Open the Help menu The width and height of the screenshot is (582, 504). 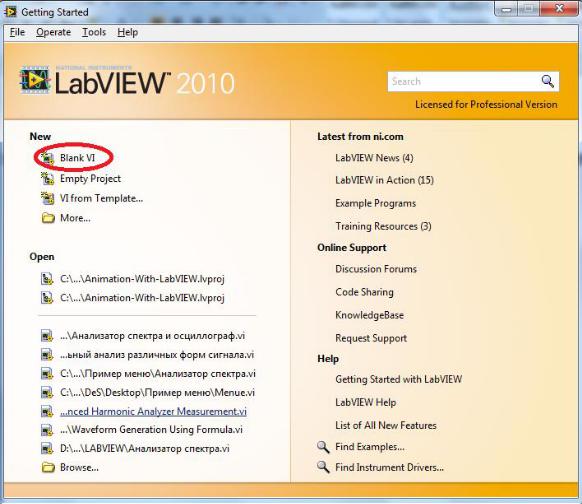128,32
